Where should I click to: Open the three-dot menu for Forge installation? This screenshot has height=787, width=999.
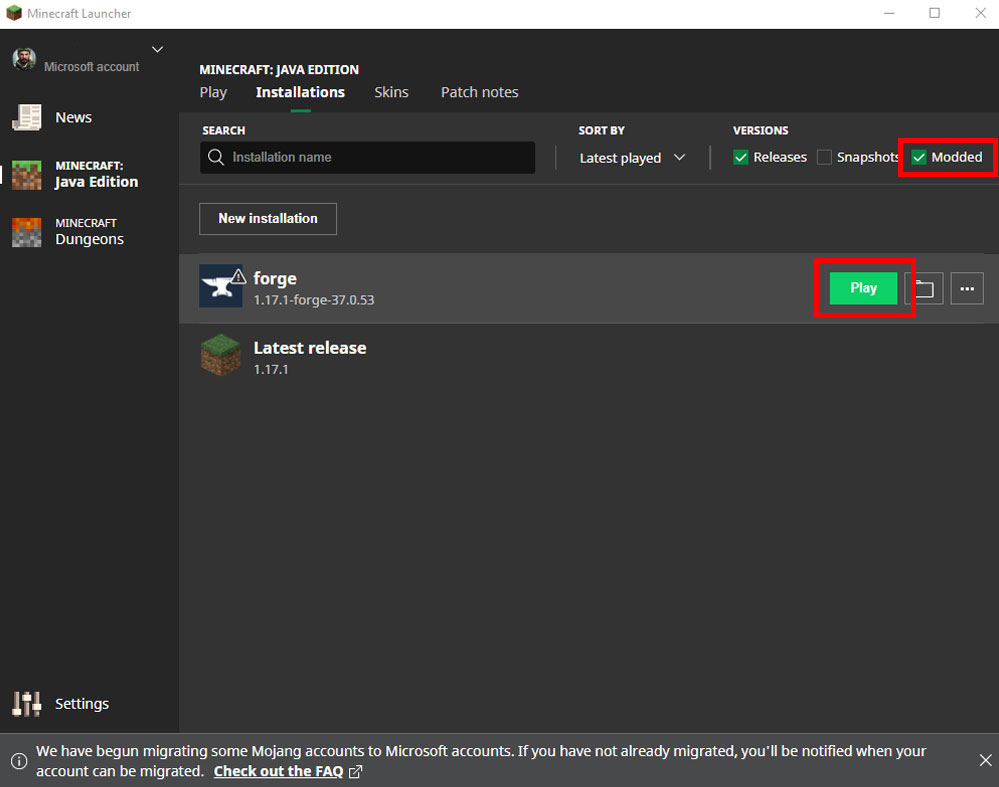click(x=966, y=288)
